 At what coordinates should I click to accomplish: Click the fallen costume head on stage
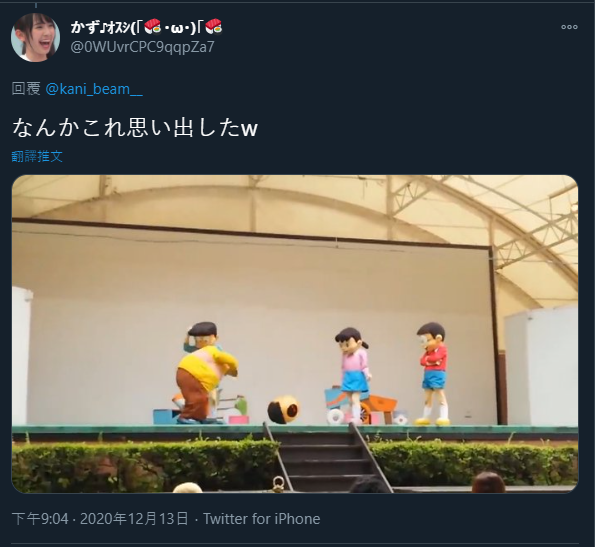click(x=283, y=410)
